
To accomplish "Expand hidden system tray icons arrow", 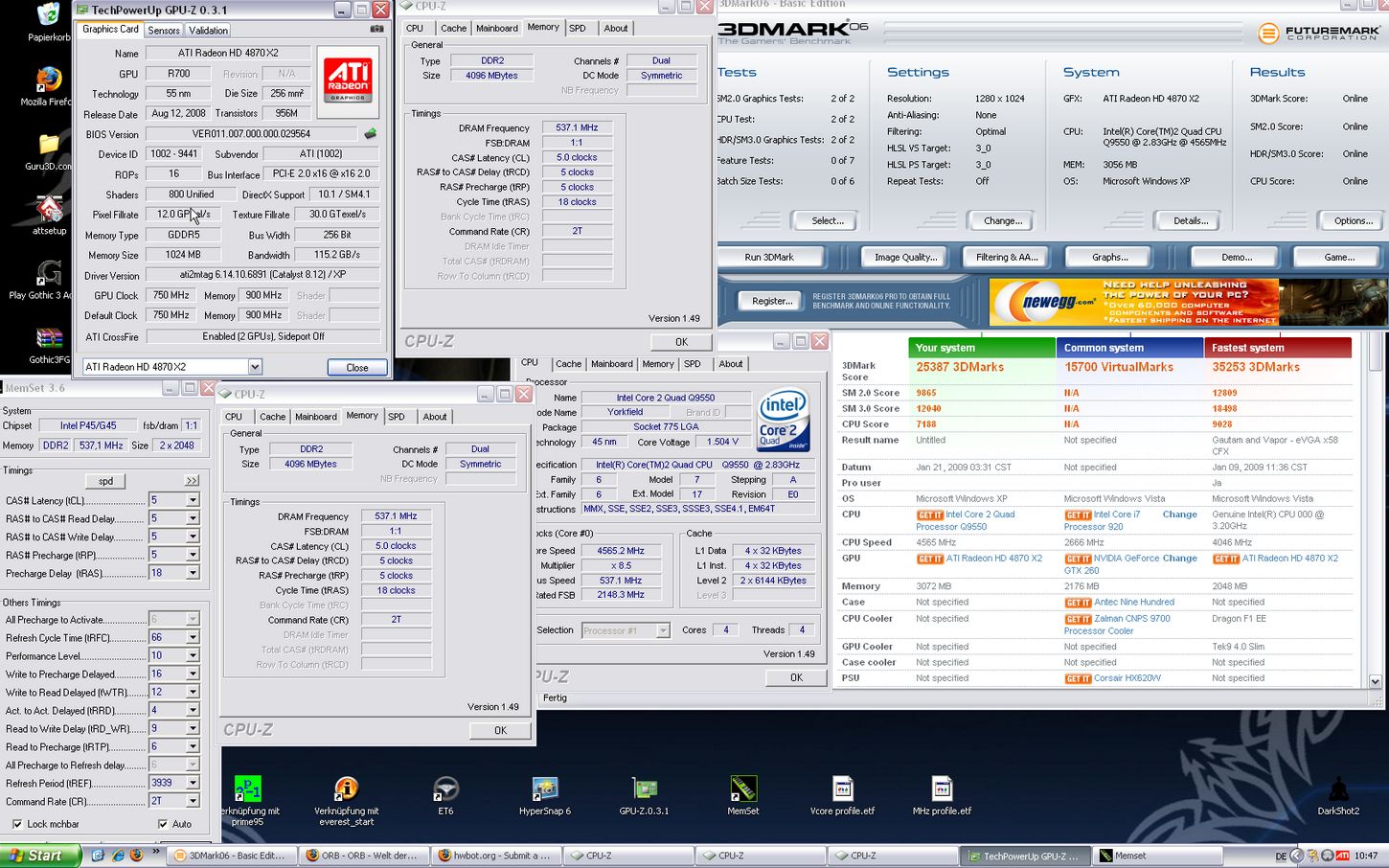I will [1297, 856].
